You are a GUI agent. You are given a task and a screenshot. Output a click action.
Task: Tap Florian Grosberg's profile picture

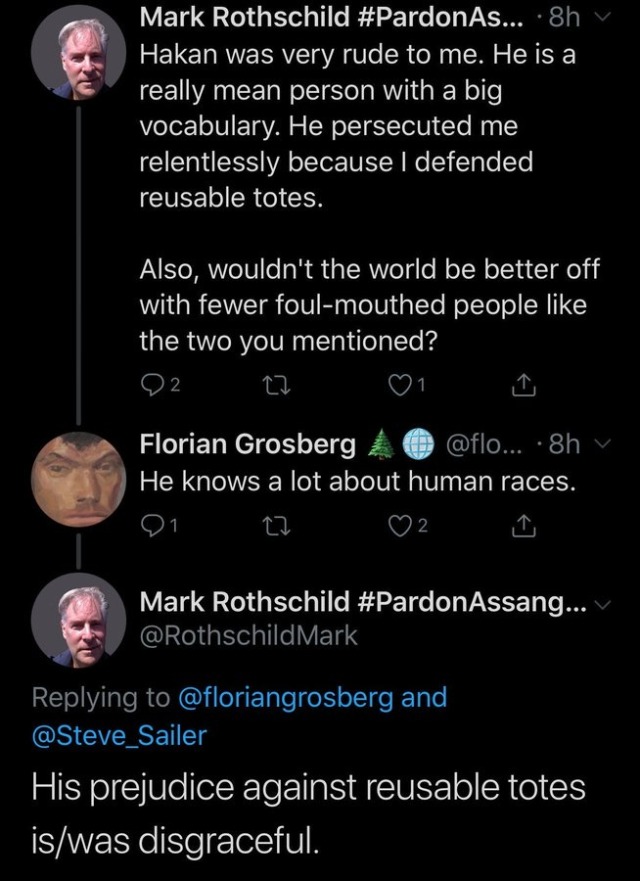tap(78, 479)
